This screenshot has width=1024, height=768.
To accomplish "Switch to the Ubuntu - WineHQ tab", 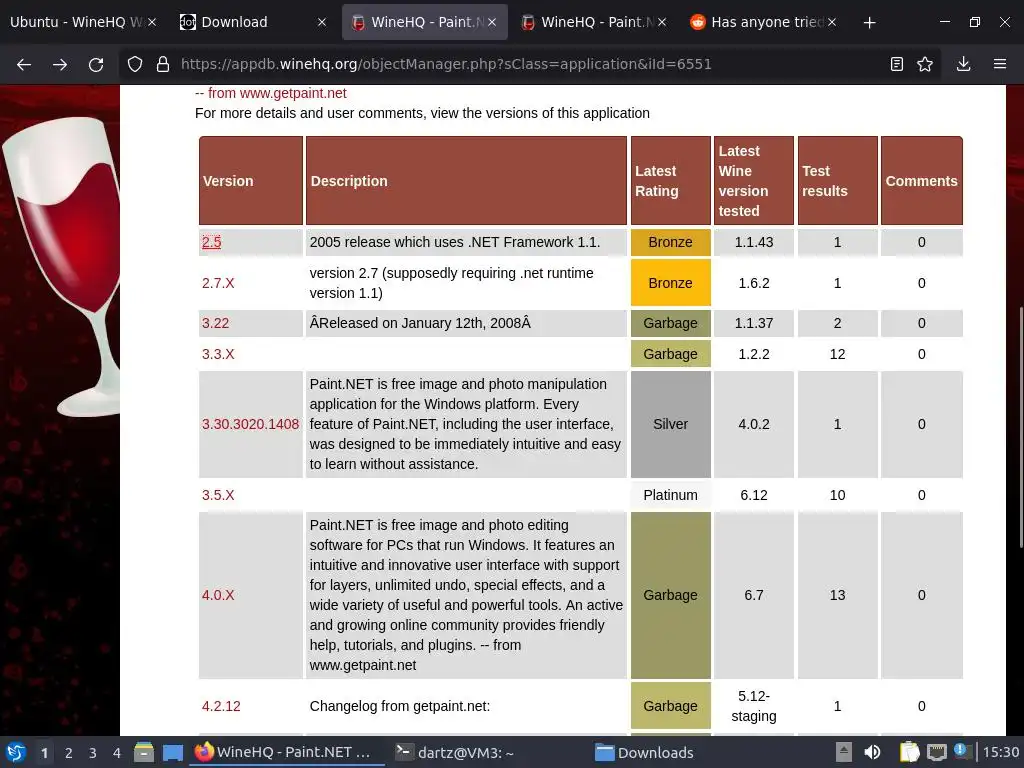I will (x=75, y=22).
